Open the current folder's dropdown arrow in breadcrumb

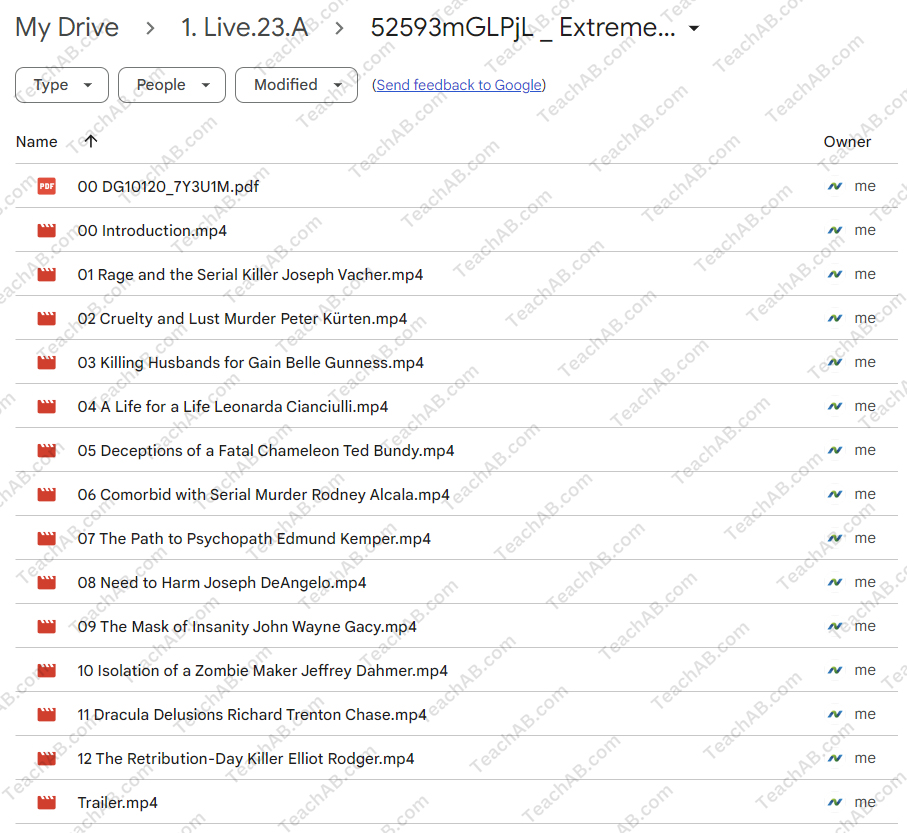694,28
